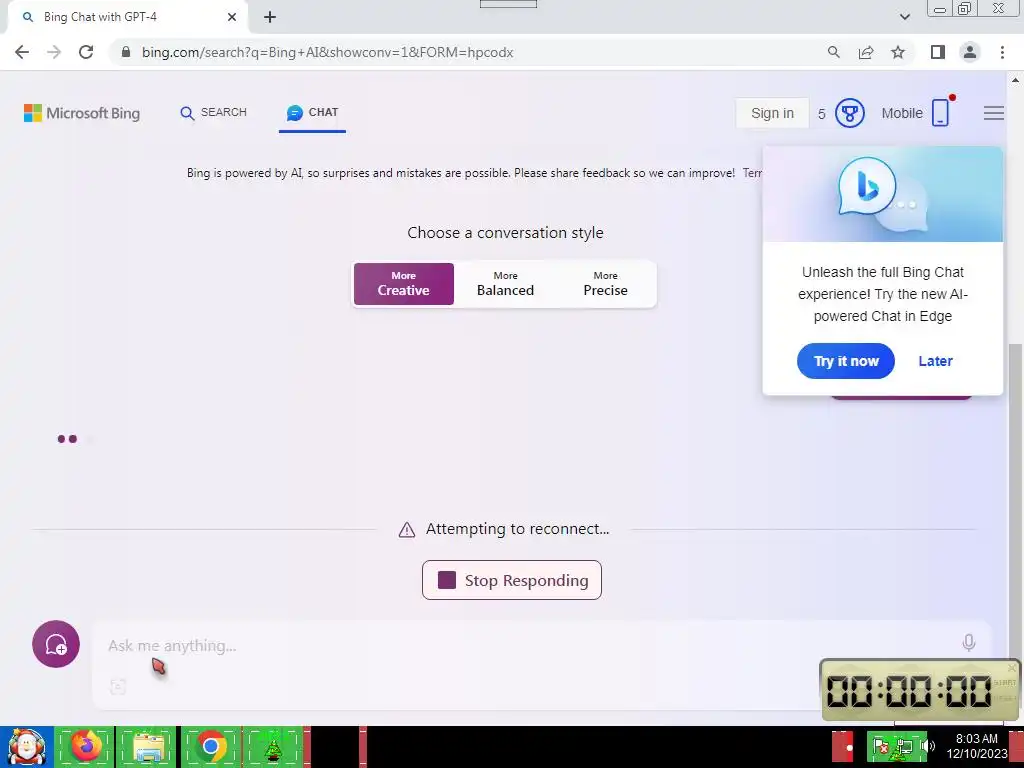Toggle Chrome side panel
Screen dimensions: 1024x768
coord(938,52)
